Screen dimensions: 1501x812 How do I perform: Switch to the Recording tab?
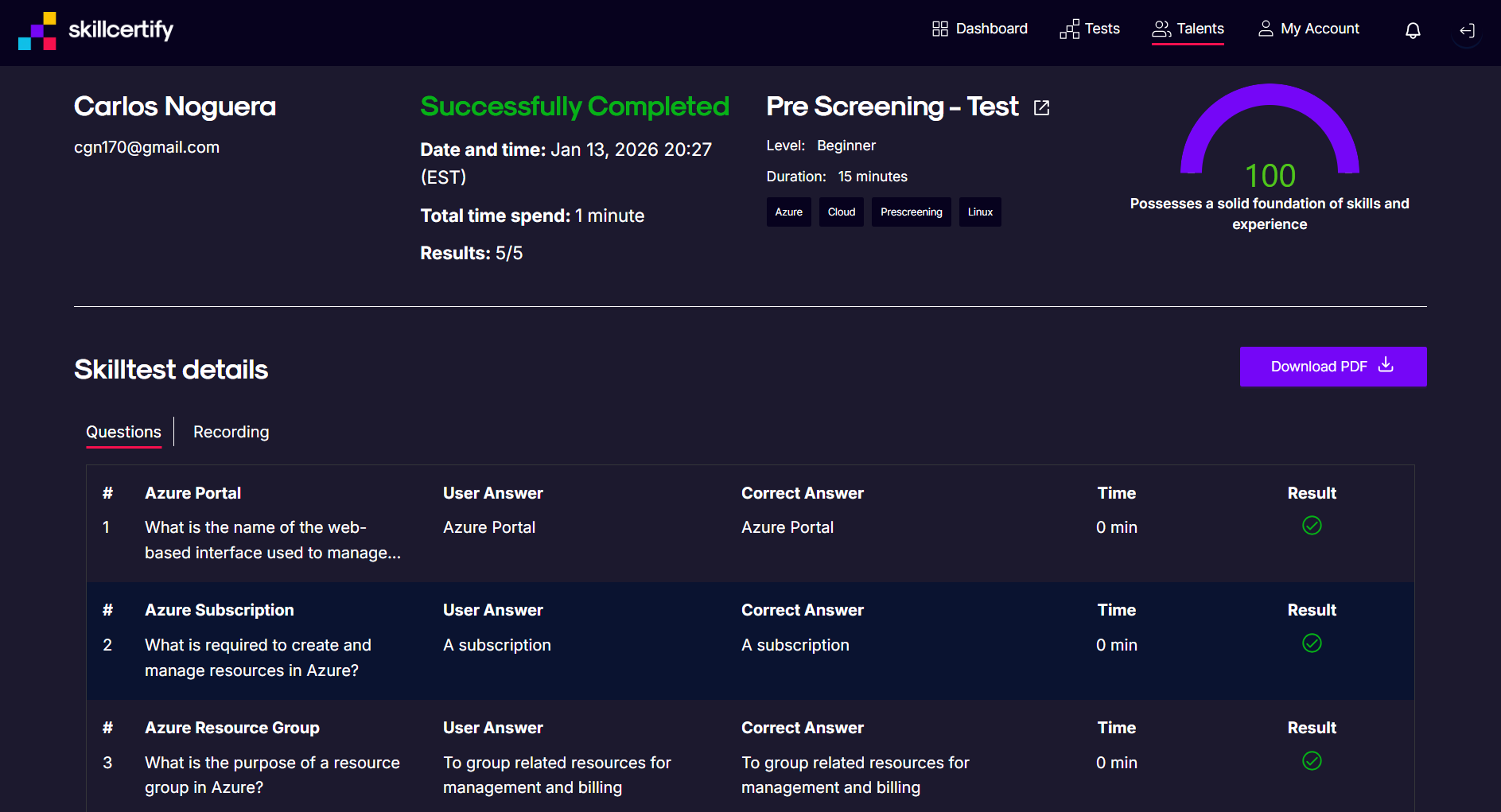pos(231,432)
